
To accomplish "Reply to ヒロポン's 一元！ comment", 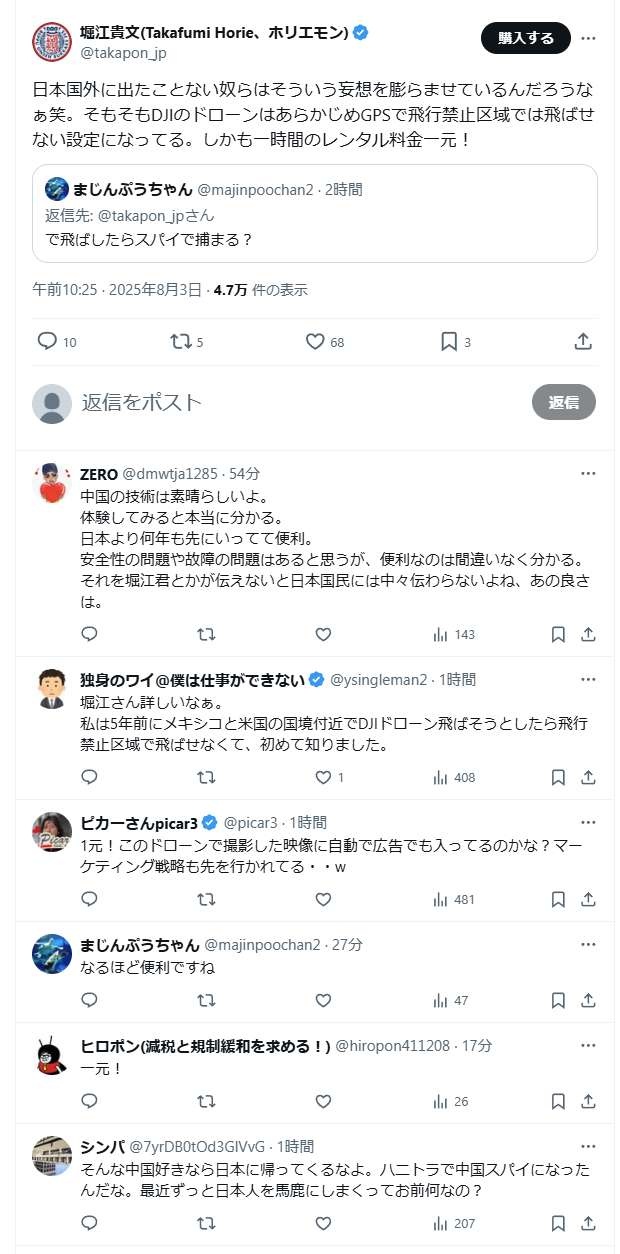I will (x=89, y=1101).
